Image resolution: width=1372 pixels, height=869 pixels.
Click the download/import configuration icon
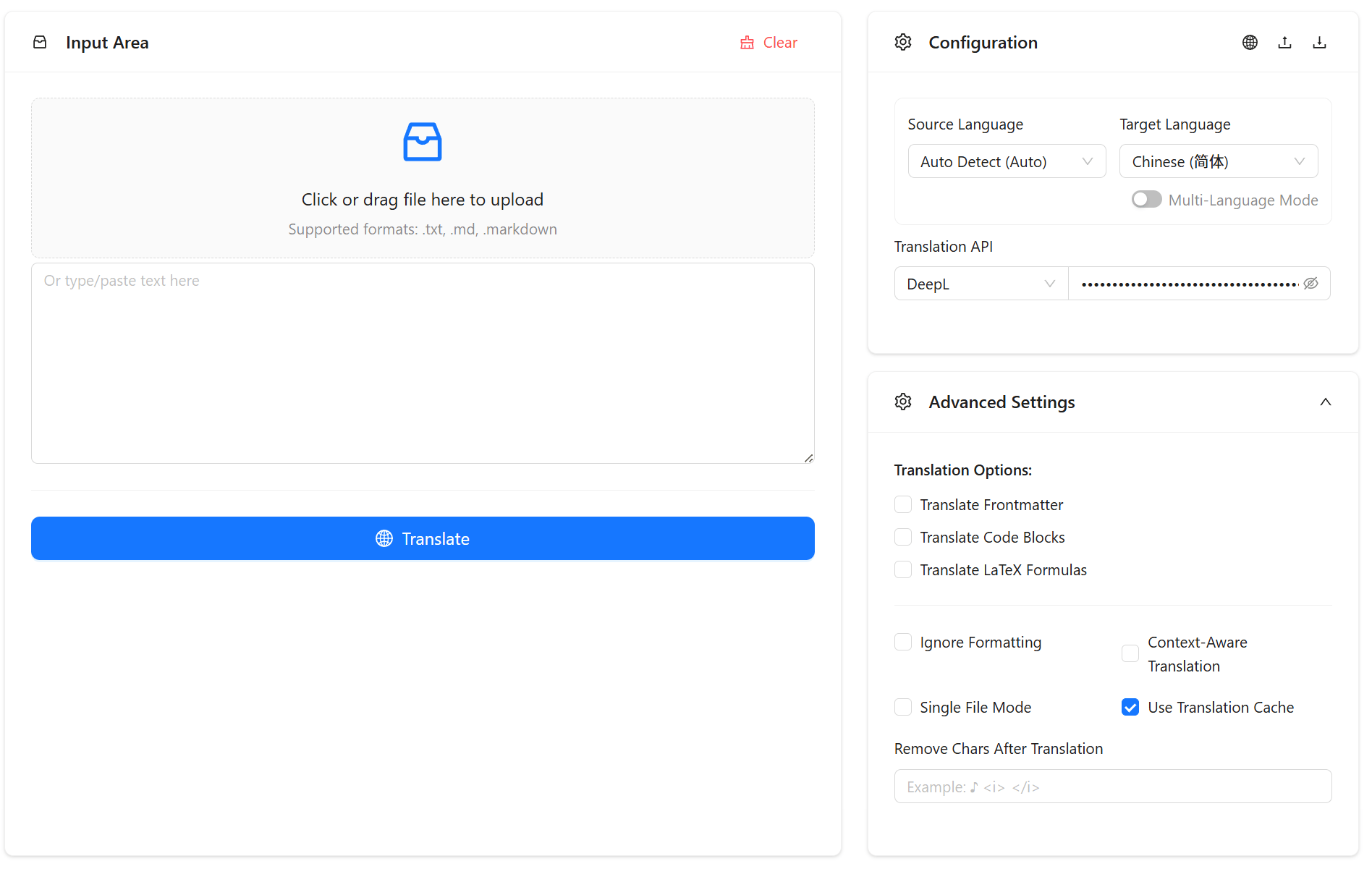pos(1319,43)
